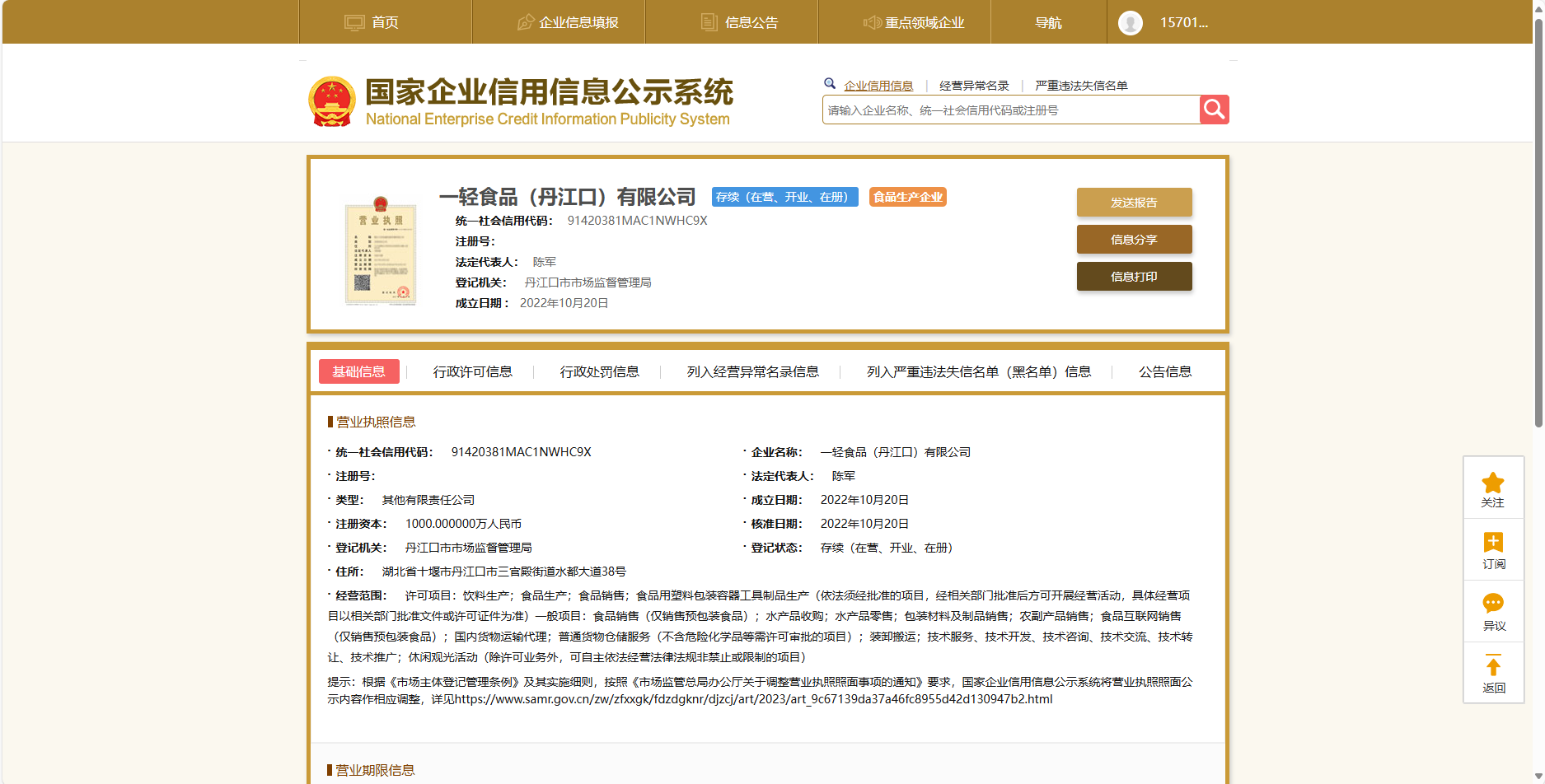
Task: Select 经营异常名录 search category
Action: (x=974, y=86)
